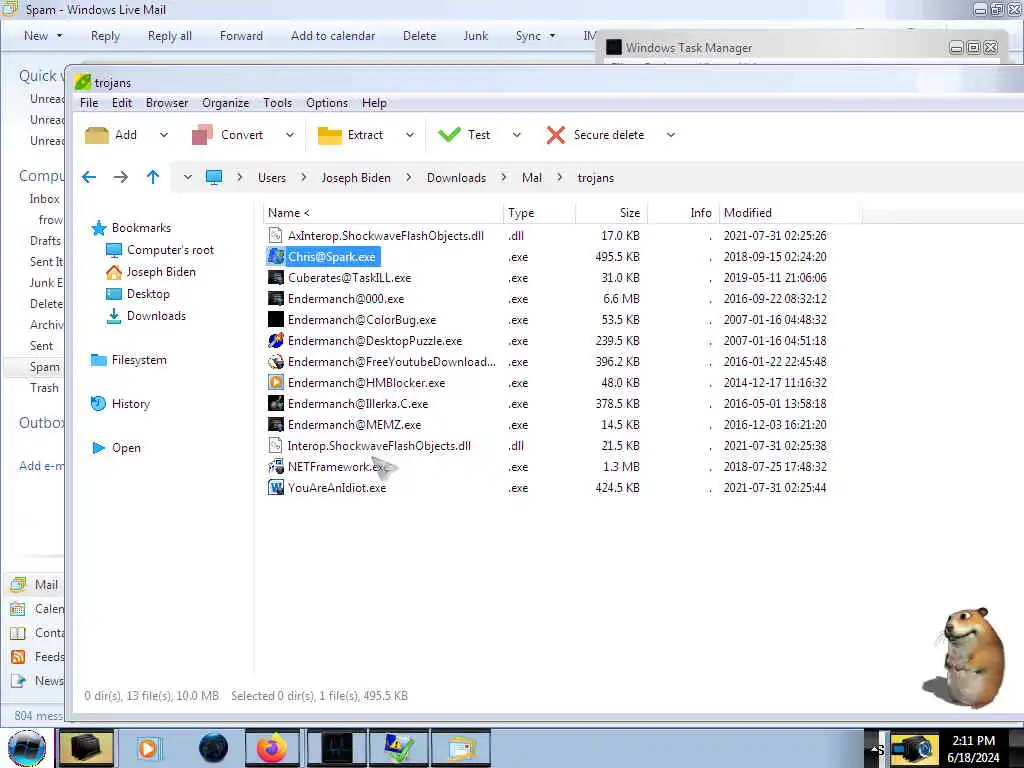
Task: Click the Extract folder icon
Action: pyautogui.click(x=329, y=135)
